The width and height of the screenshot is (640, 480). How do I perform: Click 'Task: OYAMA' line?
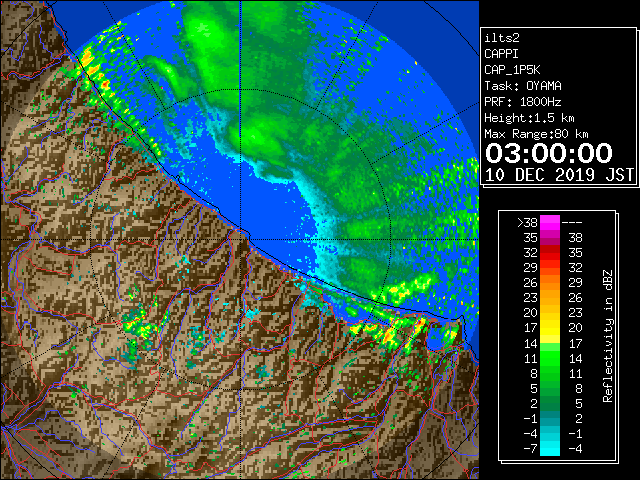(x=523, y=86)
